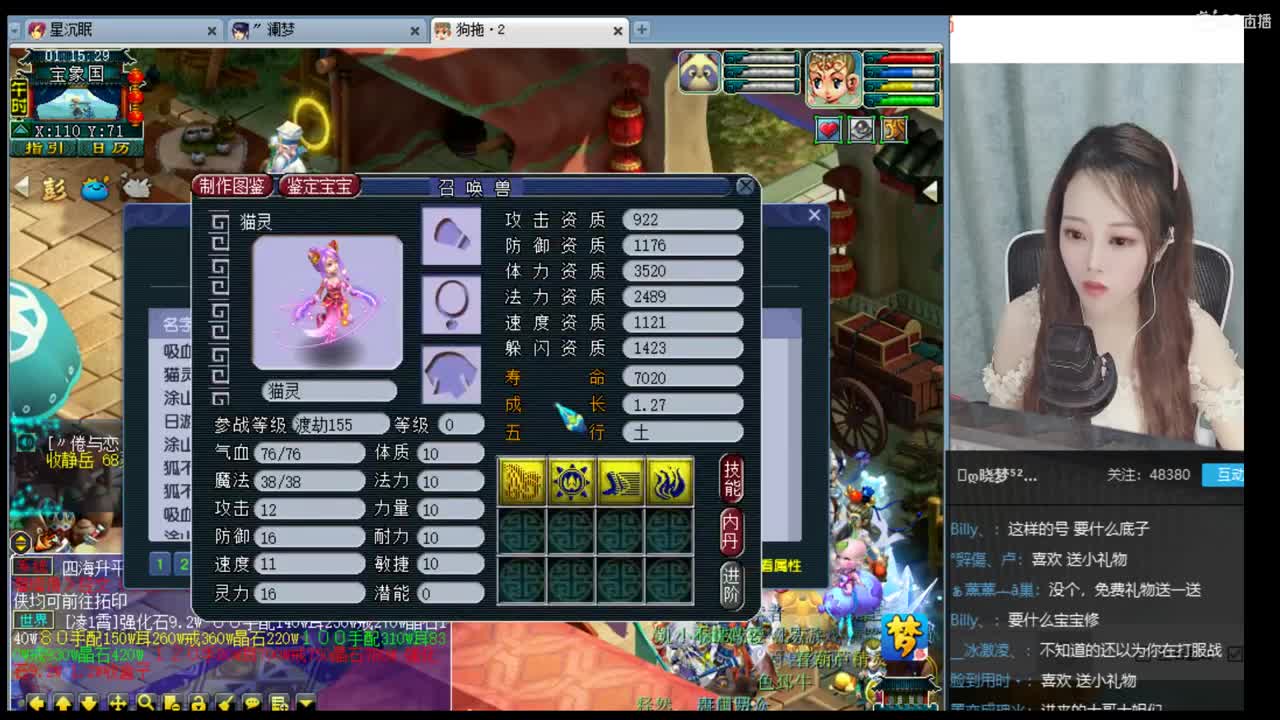Screen dimensions: 1280x720
Task: Click the 制作图鉴 button
Action: (x=233, y=186)
